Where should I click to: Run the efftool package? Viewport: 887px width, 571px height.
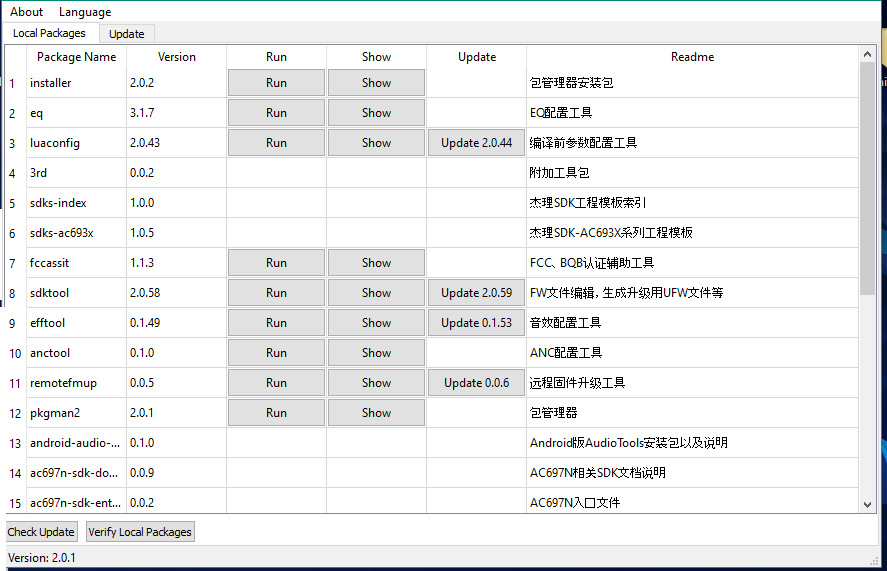(276, 323)
